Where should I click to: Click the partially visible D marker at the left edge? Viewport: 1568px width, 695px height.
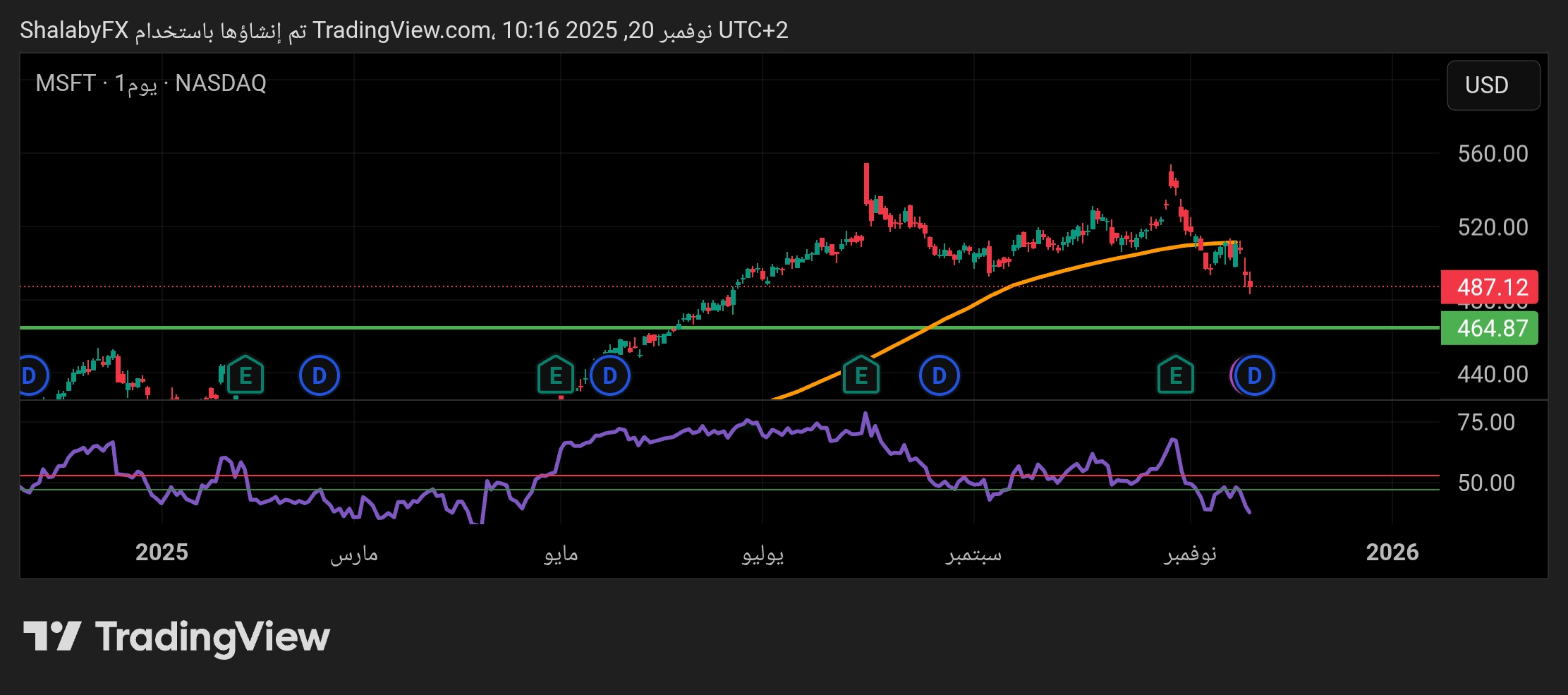(31, 375)
